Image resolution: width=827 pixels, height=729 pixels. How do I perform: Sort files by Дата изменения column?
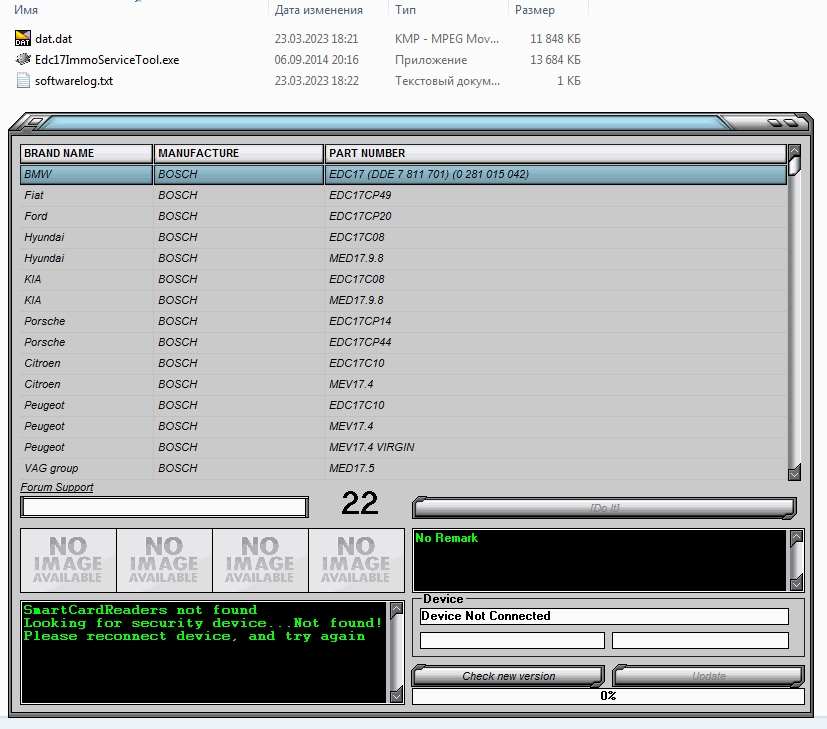(x=318, y=10)
